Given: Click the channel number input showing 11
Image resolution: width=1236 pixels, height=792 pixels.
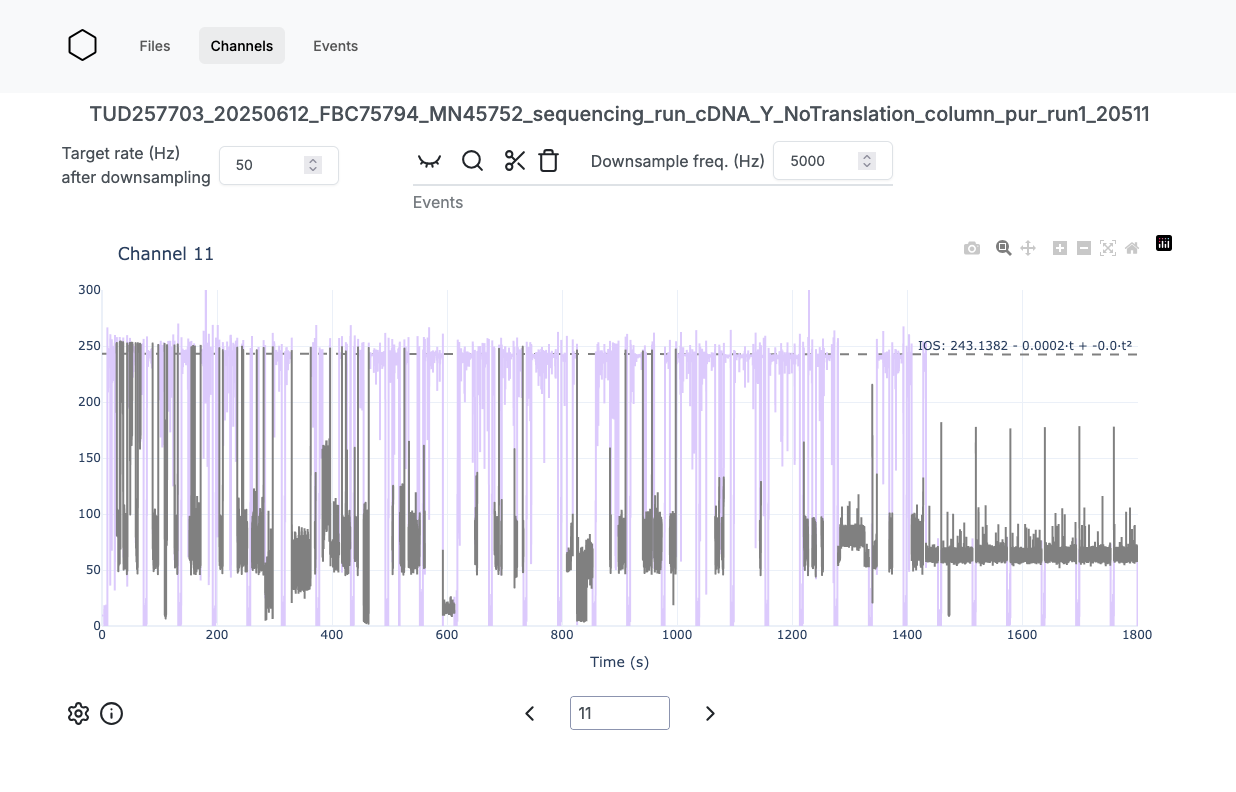Looking at the screenshot, I should point(619,712).
